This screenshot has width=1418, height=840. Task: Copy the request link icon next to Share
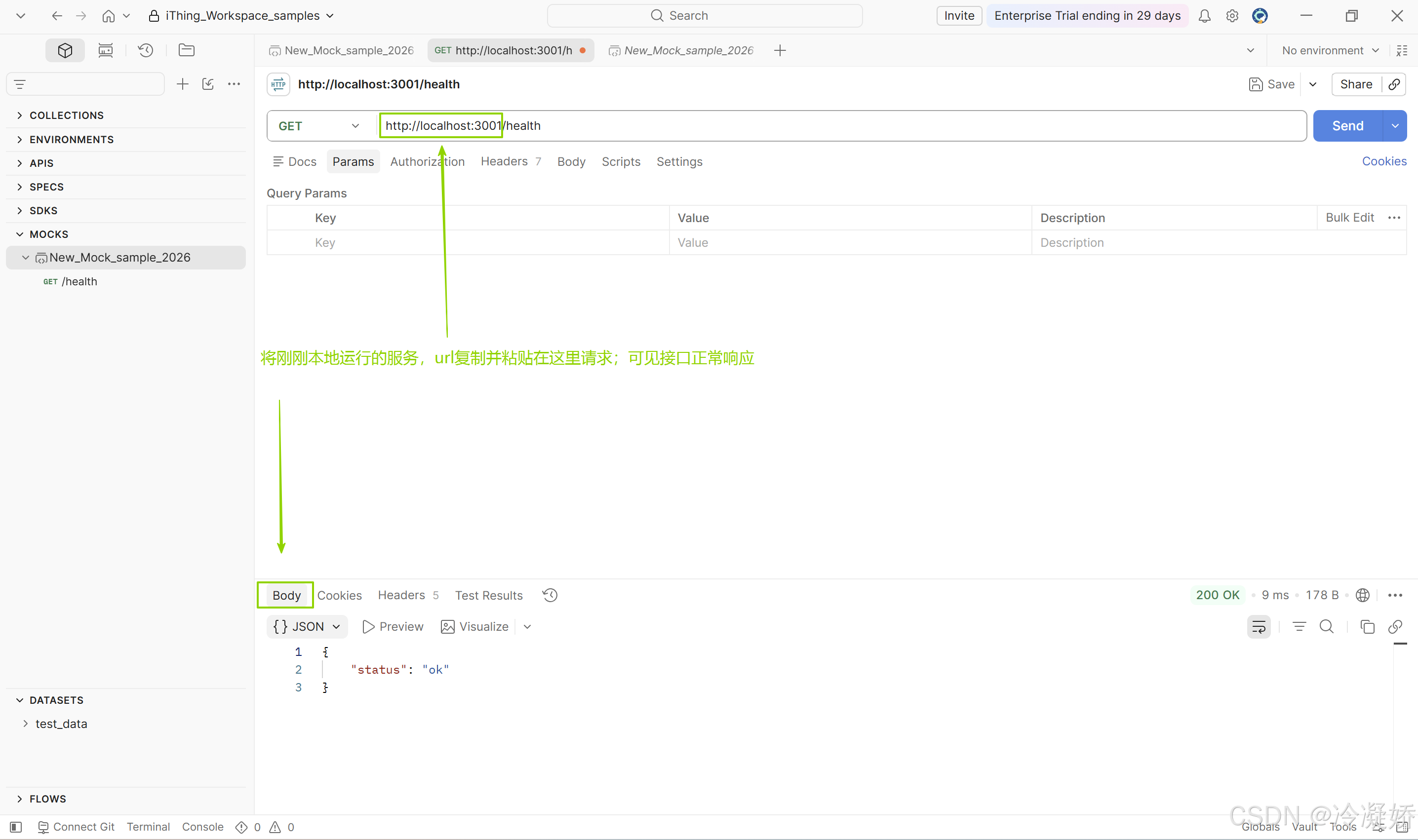[1394, 84]
